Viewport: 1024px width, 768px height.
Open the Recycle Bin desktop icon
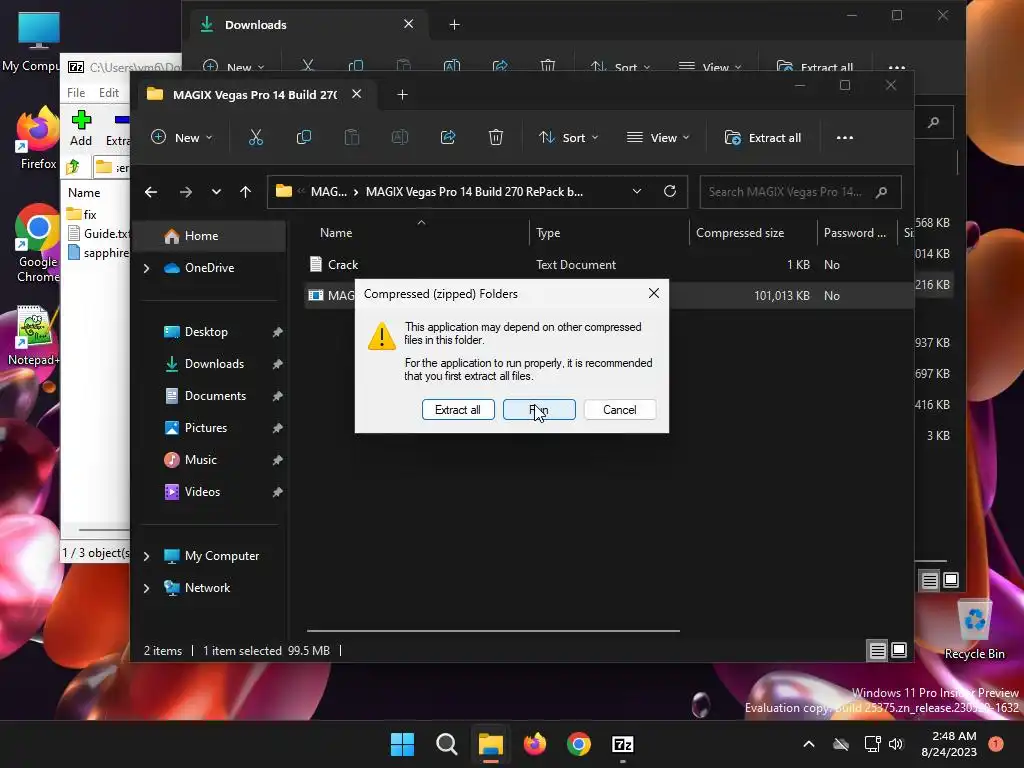[974, 630]
